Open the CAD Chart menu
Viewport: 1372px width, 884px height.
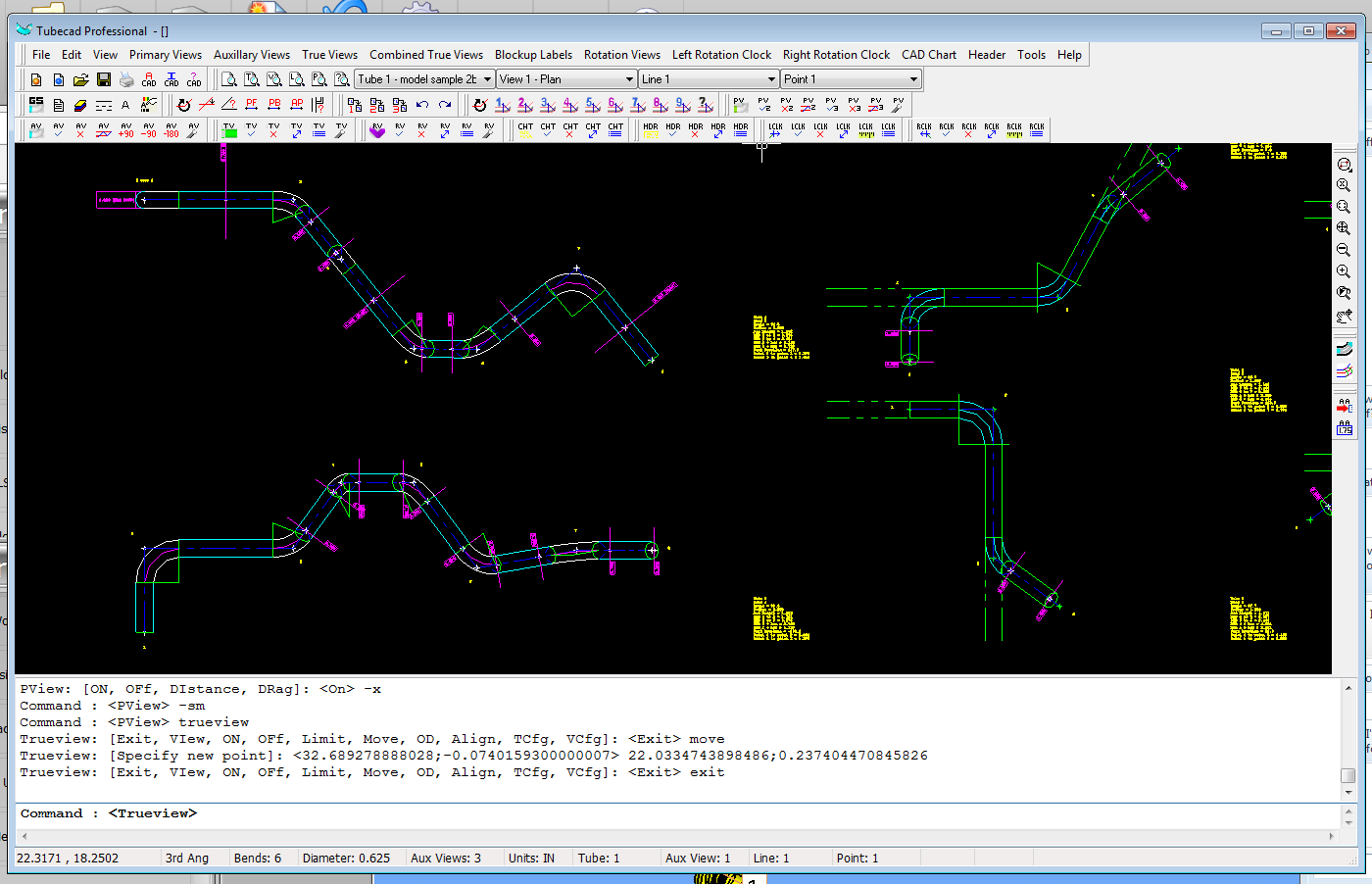click(x=928, y=55)
